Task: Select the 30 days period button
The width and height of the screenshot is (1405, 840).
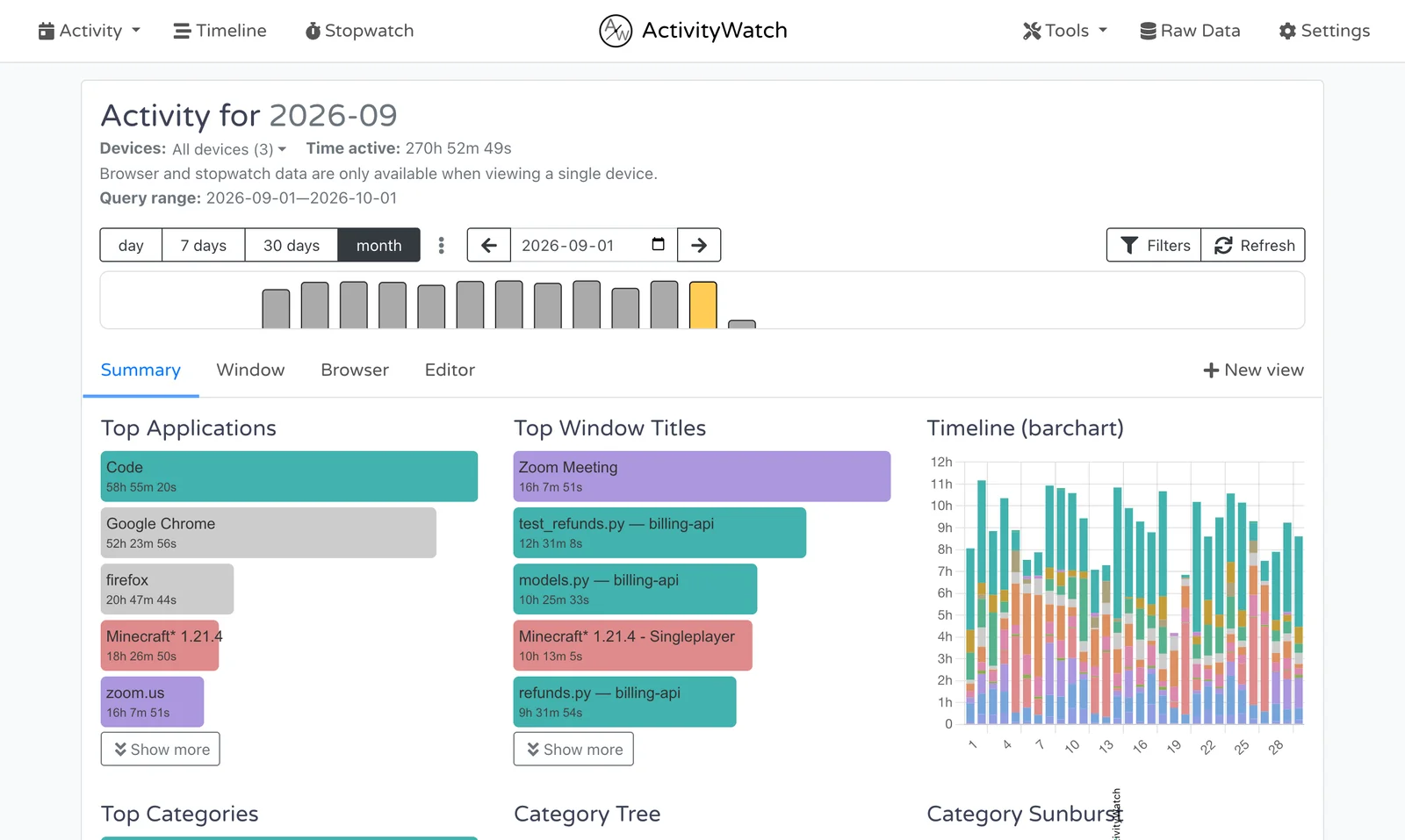Action: (x=292, y=245)
